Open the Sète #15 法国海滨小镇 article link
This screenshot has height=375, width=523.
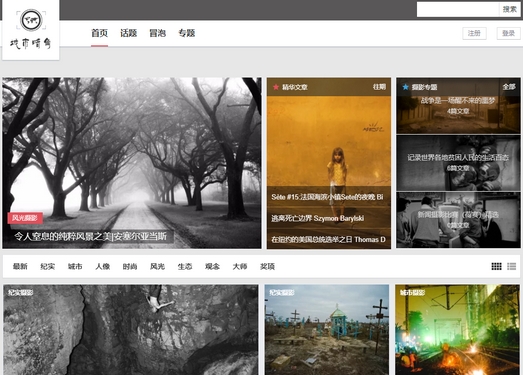click(328, 197)
